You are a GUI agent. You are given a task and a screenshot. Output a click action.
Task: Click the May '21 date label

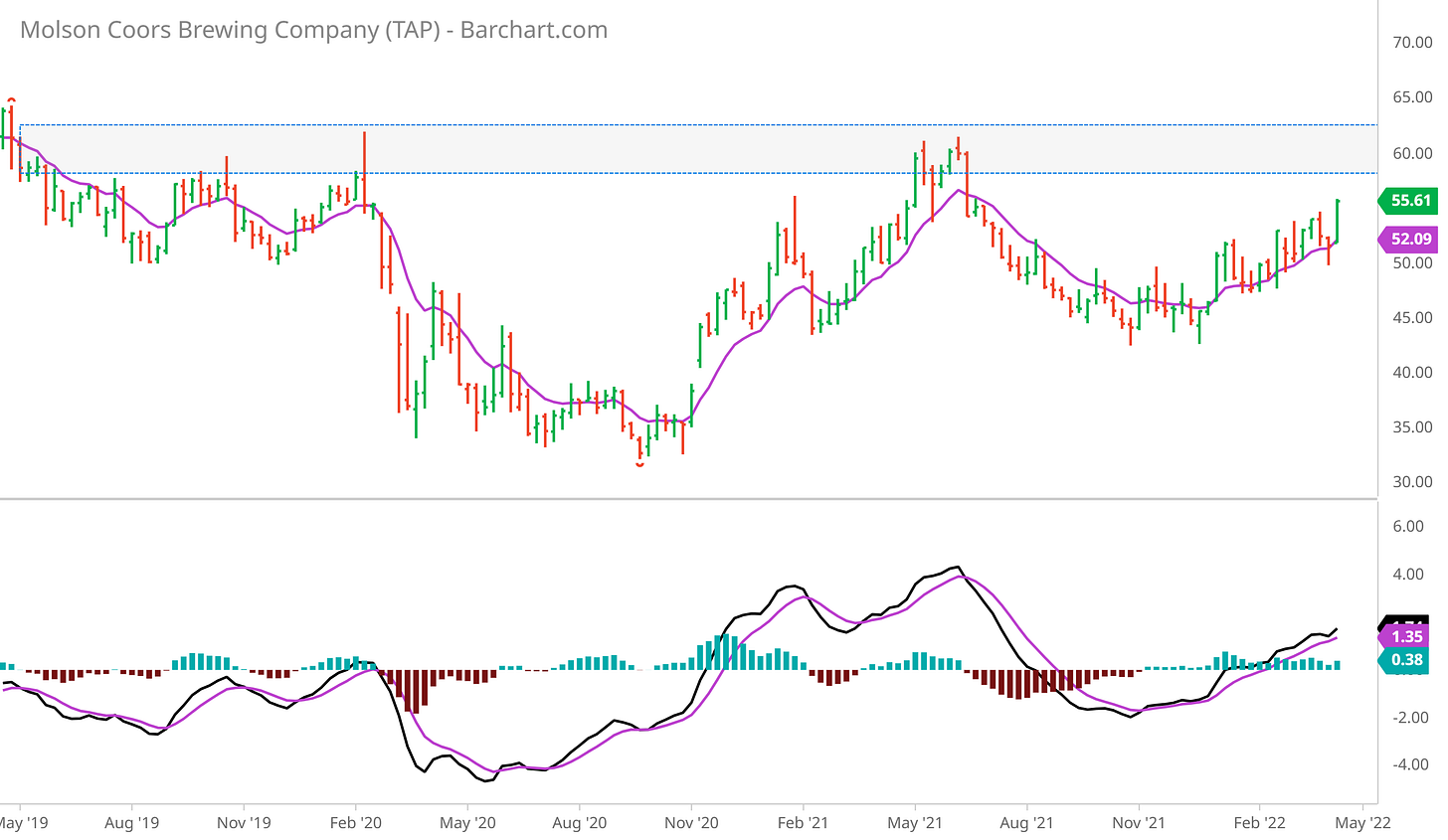pyautogui.click(x=915, y=823)
